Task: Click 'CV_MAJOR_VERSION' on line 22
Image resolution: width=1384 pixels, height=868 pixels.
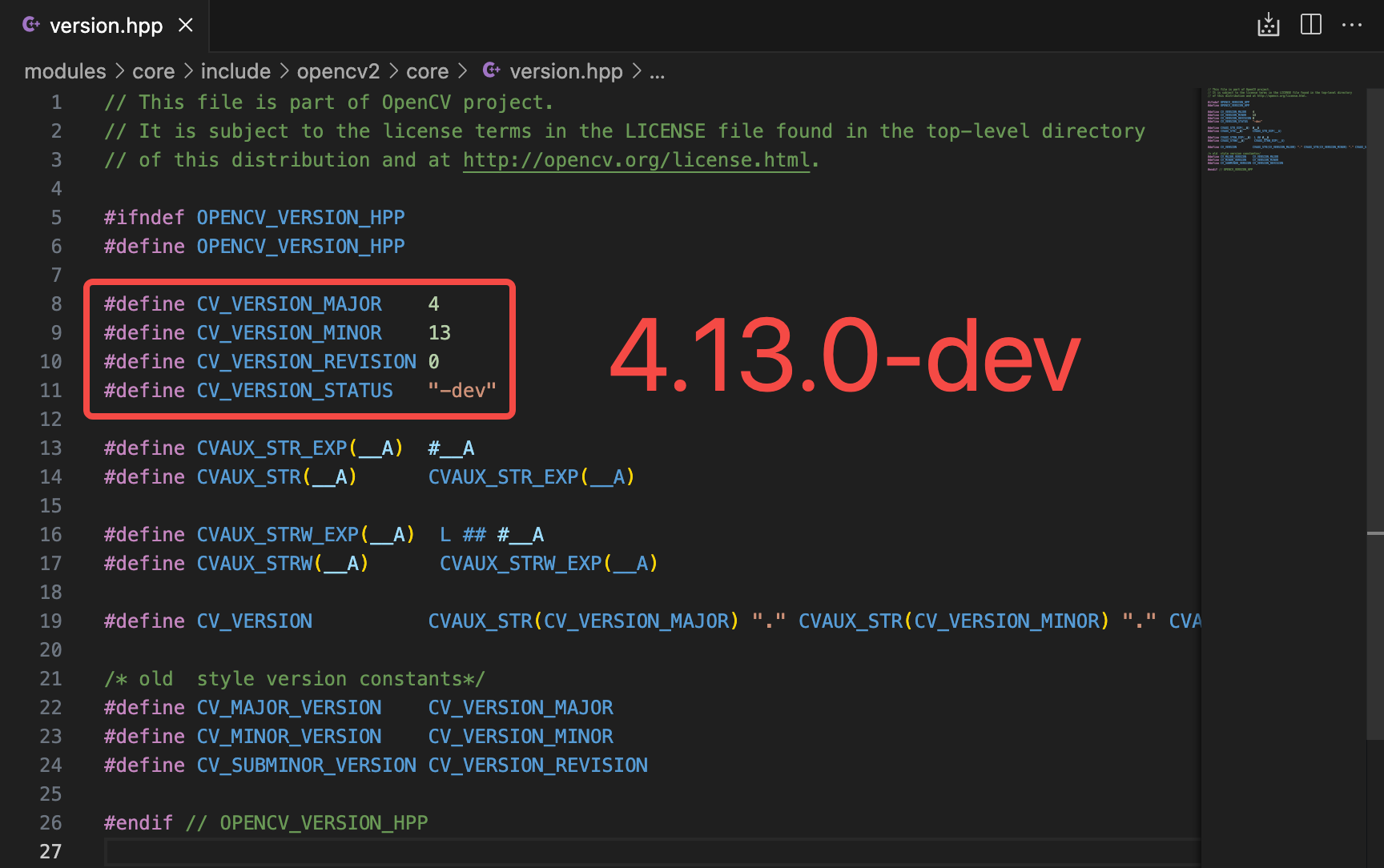Action: point(289,708)
